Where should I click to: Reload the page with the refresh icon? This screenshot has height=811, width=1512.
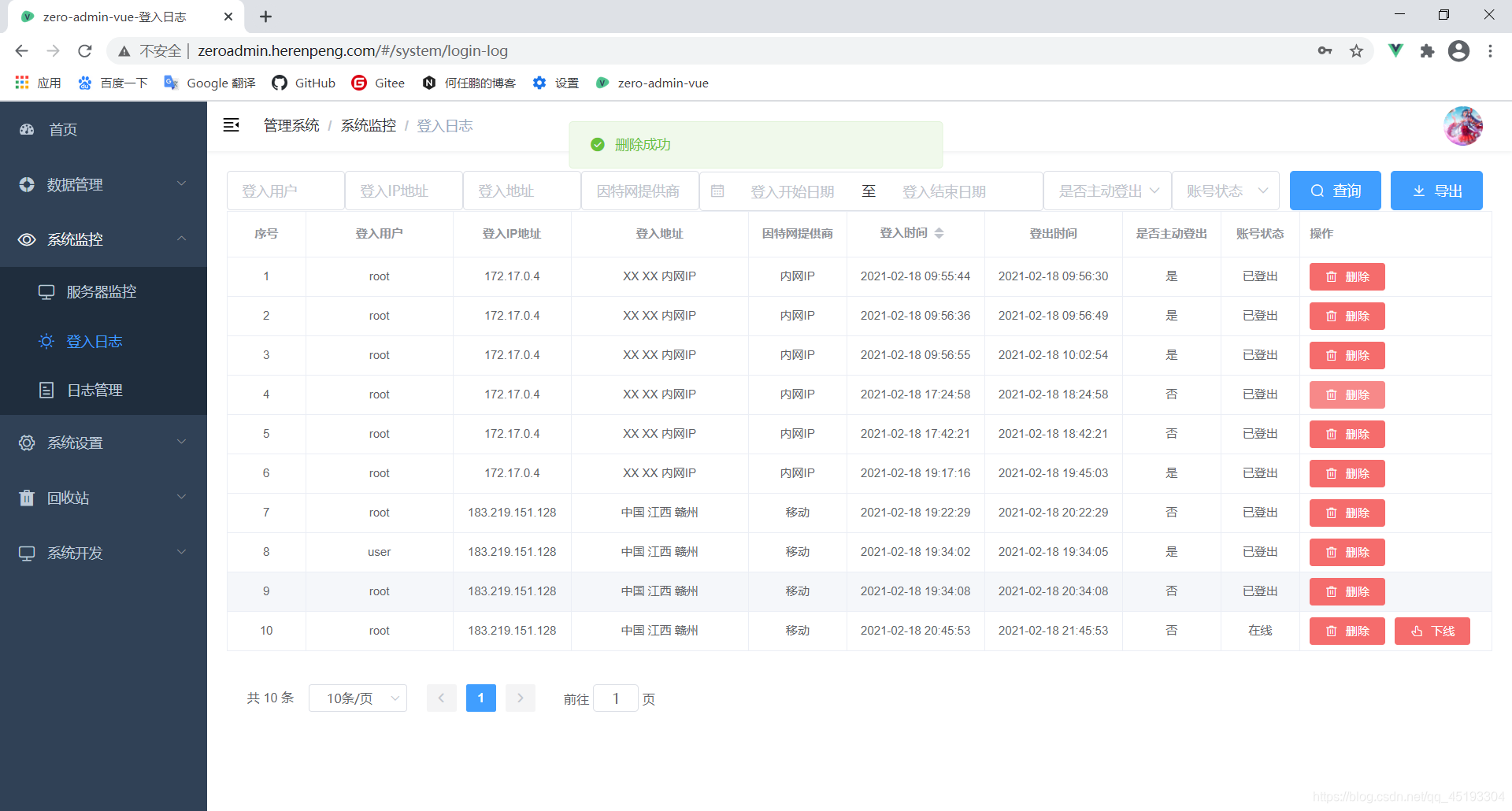pos(85,50)
